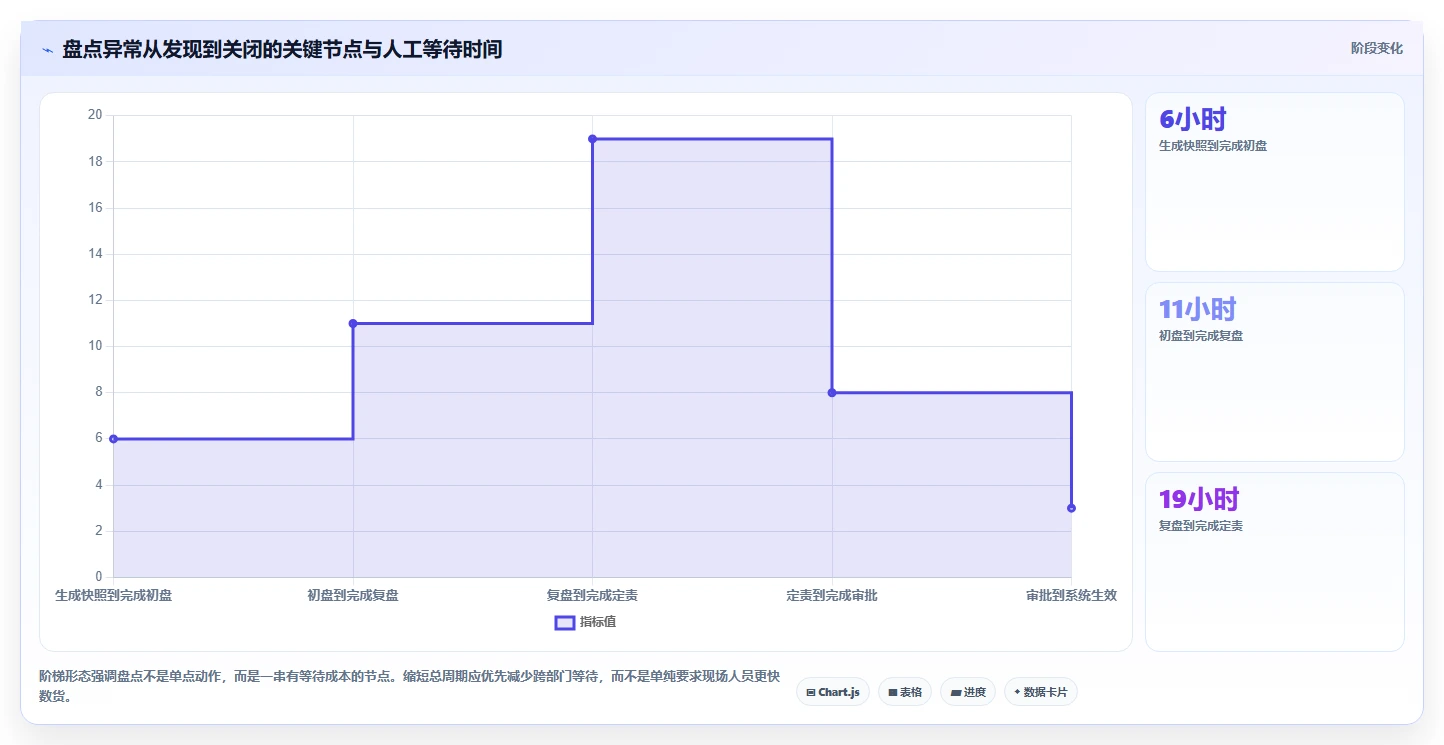Viewport: 1444px width, 745px height.
Task: Click the y-axis label 20
Action: pos(95,115)
